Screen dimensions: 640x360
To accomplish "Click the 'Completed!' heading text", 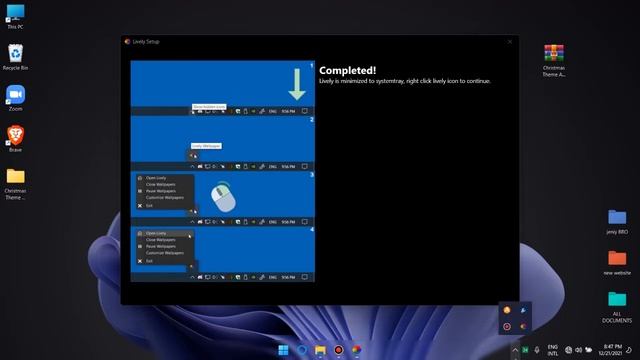I will (347, 70).
